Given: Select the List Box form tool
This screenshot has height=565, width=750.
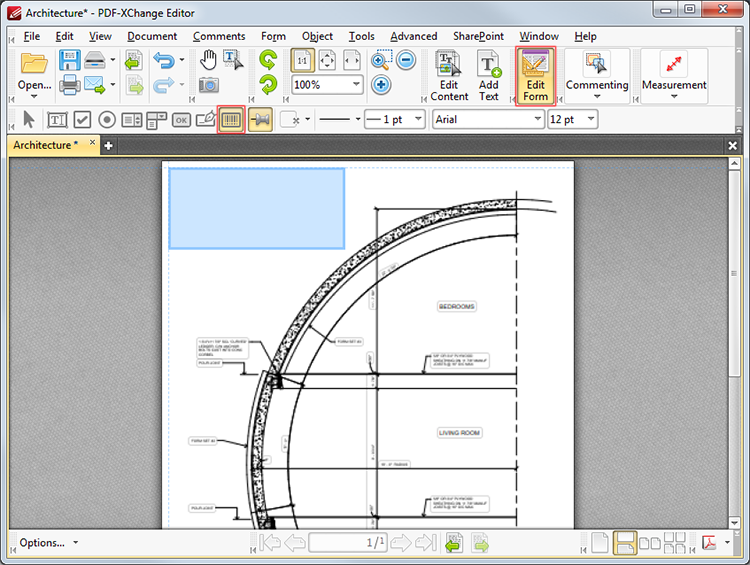Looking at the screenshot, I should [x=132, y=120].
